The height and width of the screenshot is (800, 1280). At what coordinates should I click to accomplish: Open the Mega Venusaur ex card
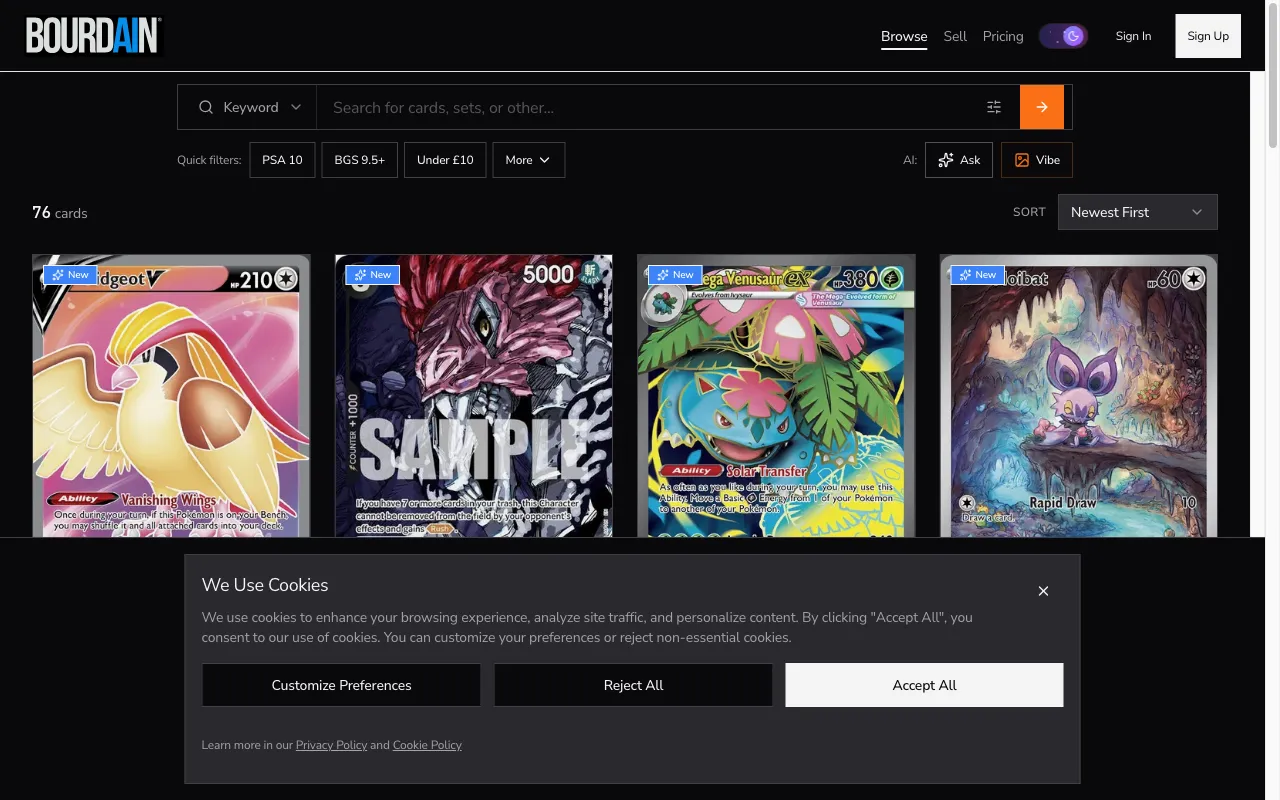[x=776, y=396]
